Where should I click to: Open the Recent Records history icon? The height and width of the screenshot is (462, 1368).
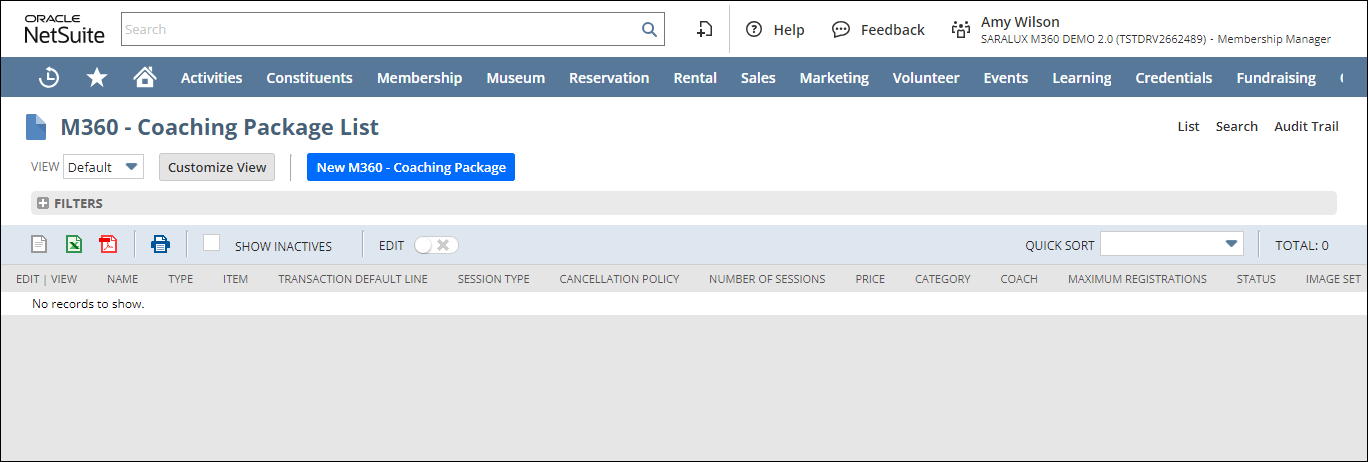pos(49,78)
